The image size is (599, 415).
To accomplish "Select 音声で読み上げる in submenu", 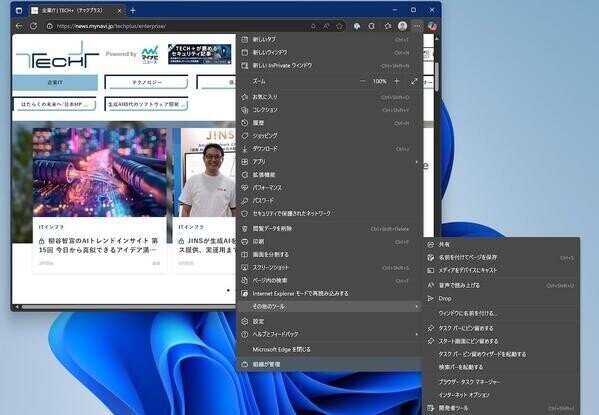I will [501, 285].
